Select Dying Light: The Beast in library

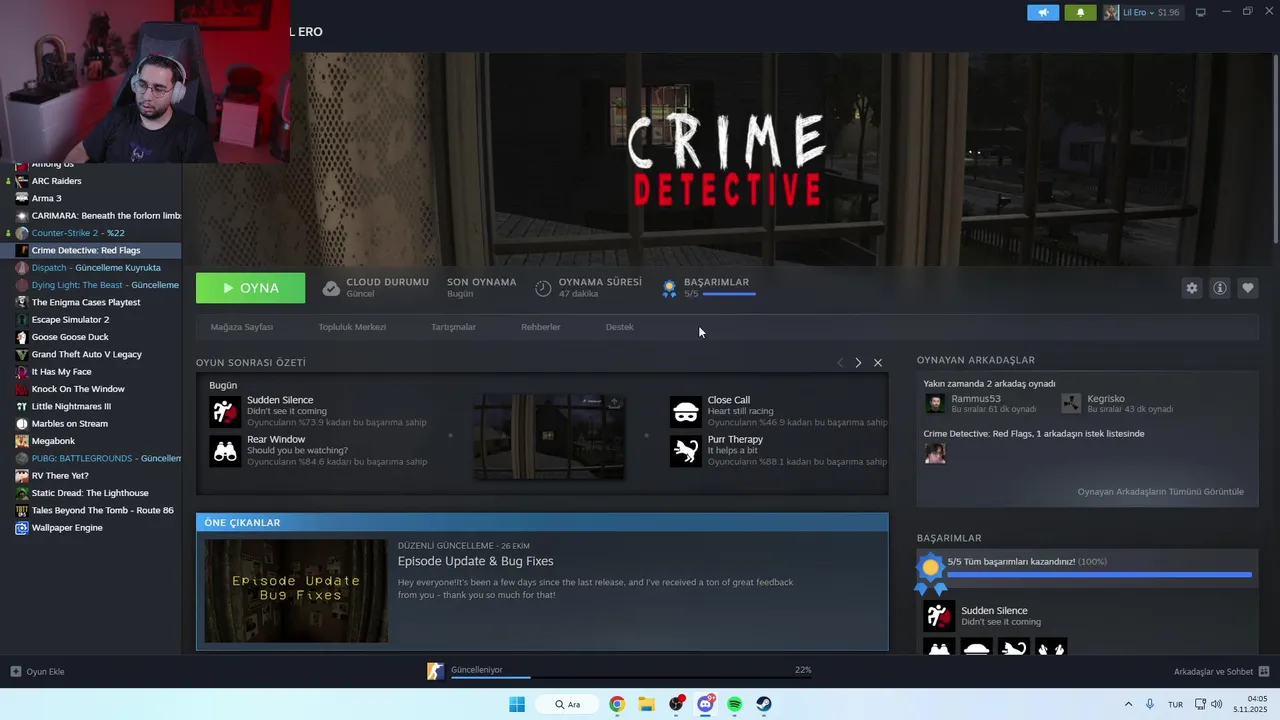click(x=91, y=285)
